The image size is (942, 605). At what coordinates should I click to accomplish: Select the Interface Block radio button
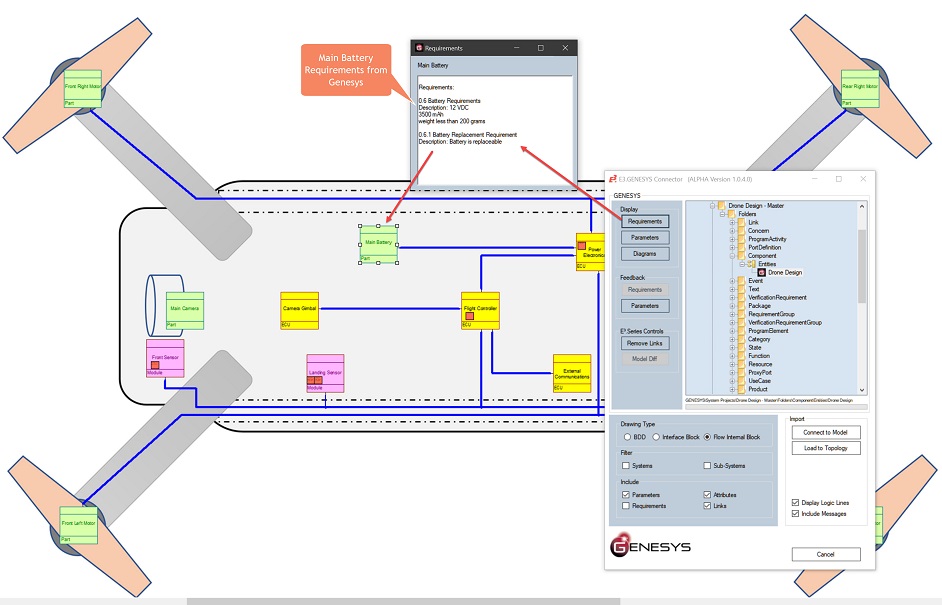[656, 437]
